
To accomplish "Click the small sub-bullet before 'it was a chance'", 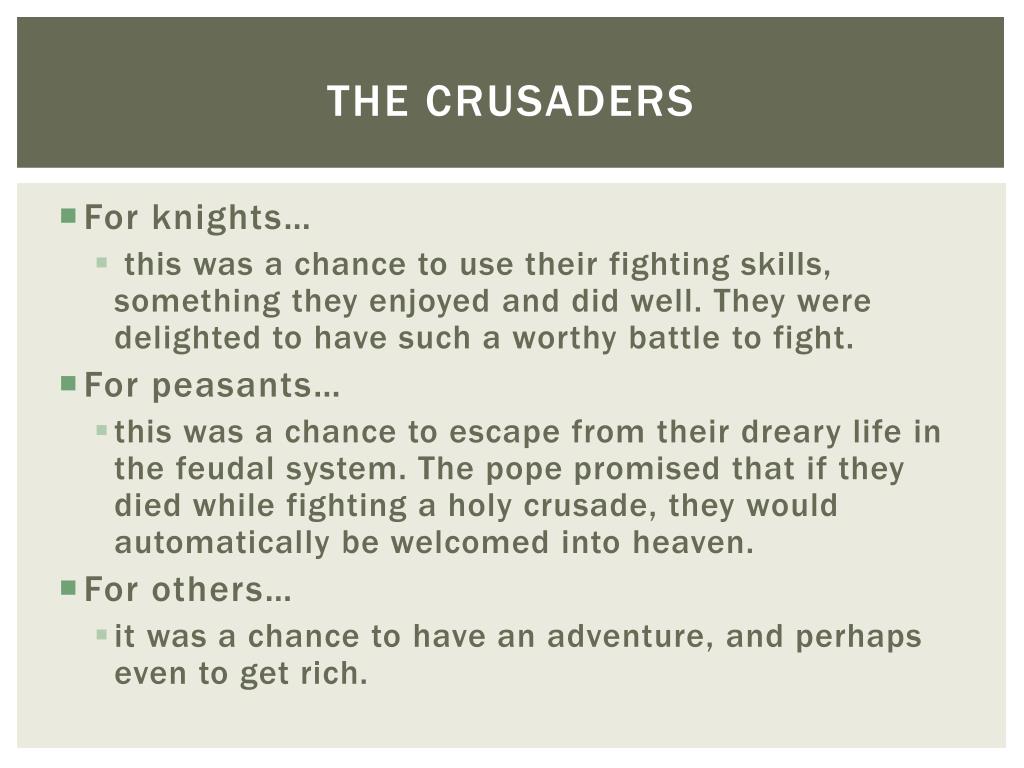I will tap(101, 634).
